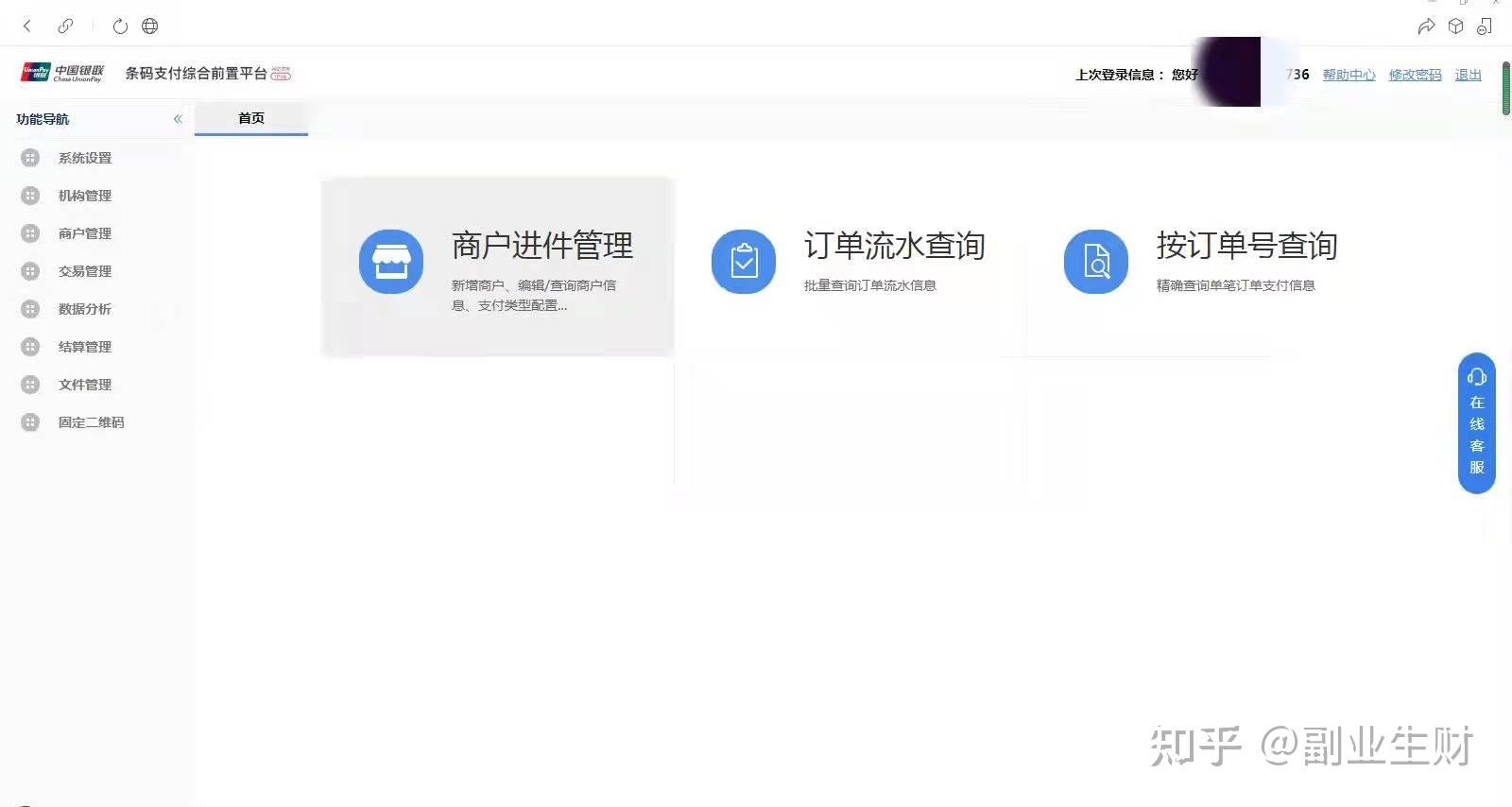Click the browser back arrow

click(26, 26)
